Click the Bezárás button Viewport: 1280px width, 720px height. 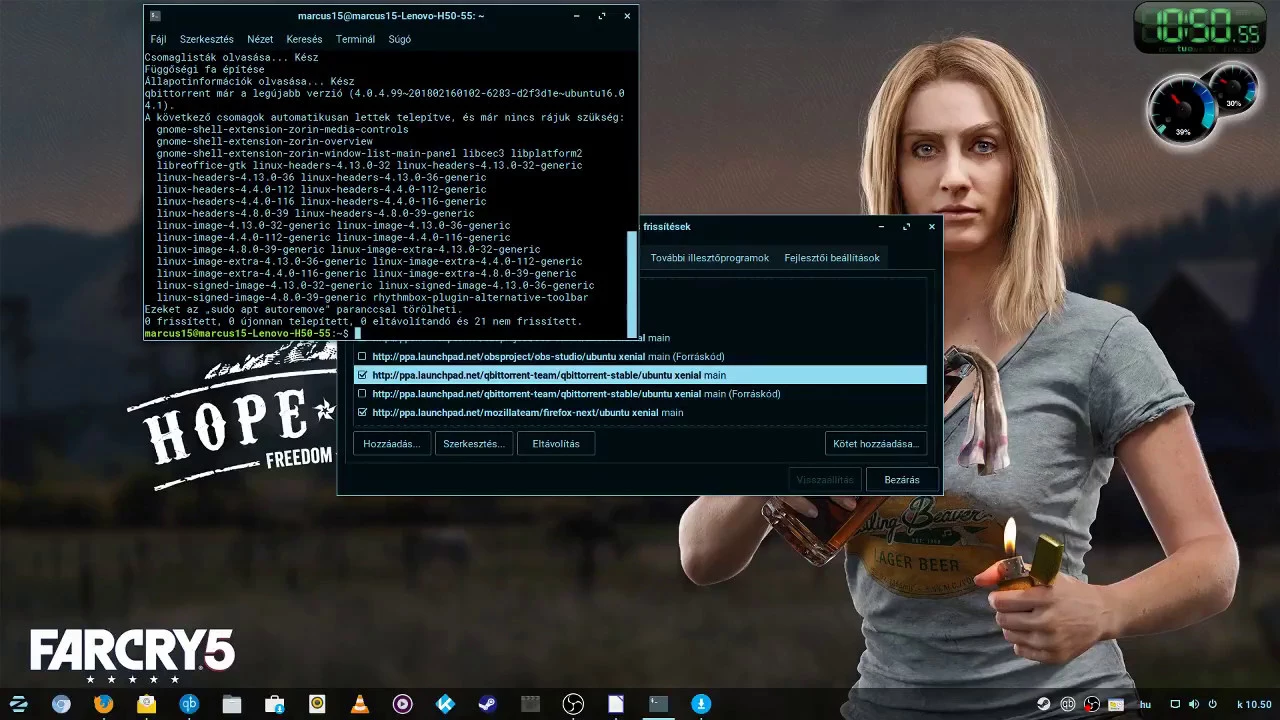[902, 480]
